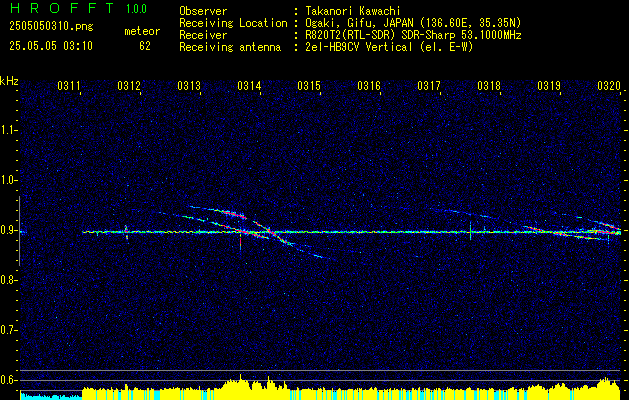Image resolution: width=629 pixels, height=400 pixels.
Task: Click the 0316 time axis marker
Action: (x=369, y=86)
